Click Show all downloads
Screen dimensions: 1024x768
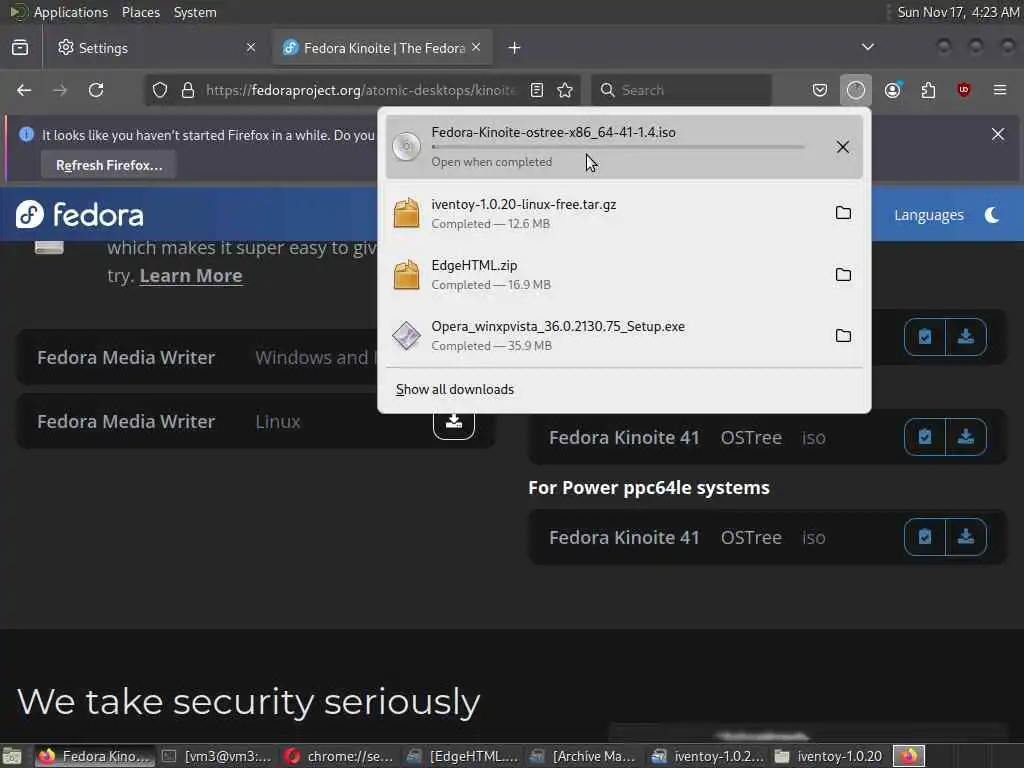455,389
